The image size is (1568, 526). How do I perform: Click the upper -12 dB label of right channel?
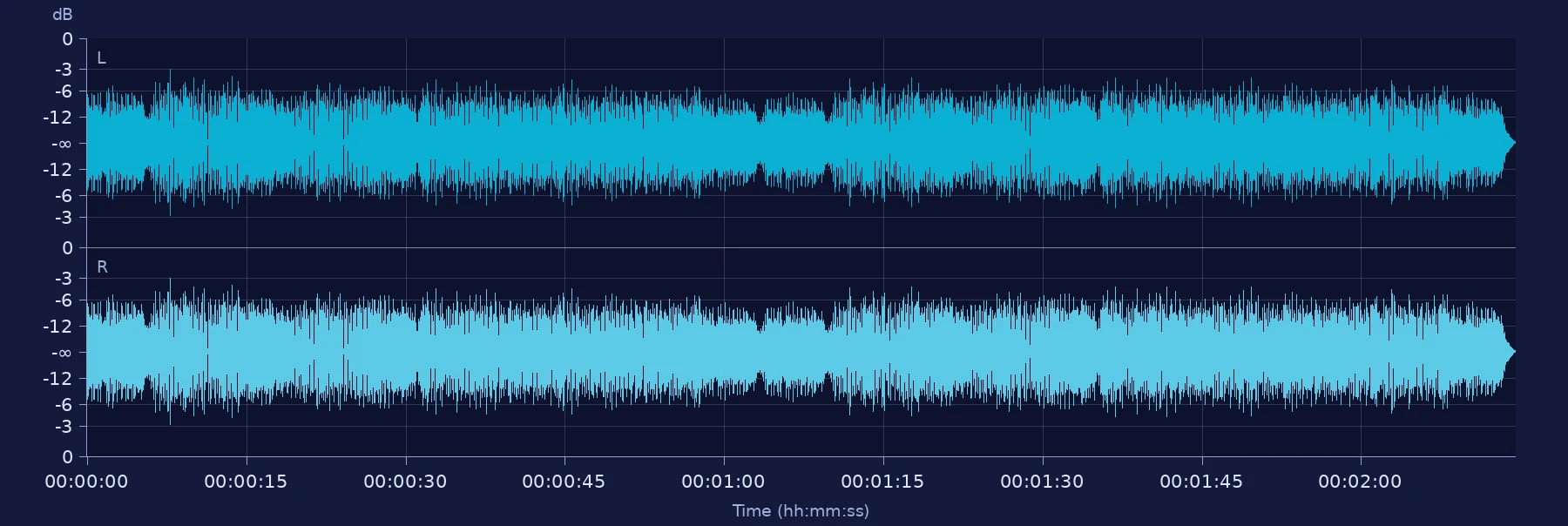[57, 327]
